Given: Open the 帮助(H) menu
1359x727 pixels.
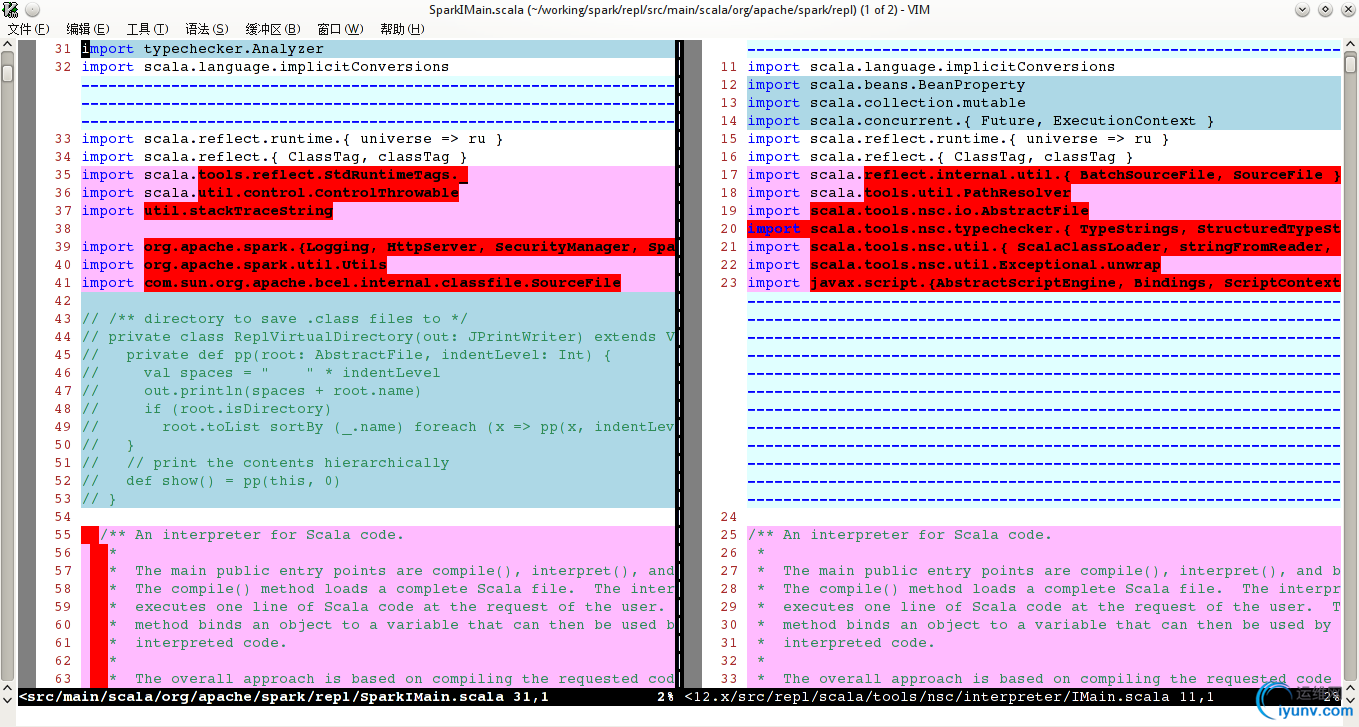Looking at the screenshot, I should [x=402, y=29].
